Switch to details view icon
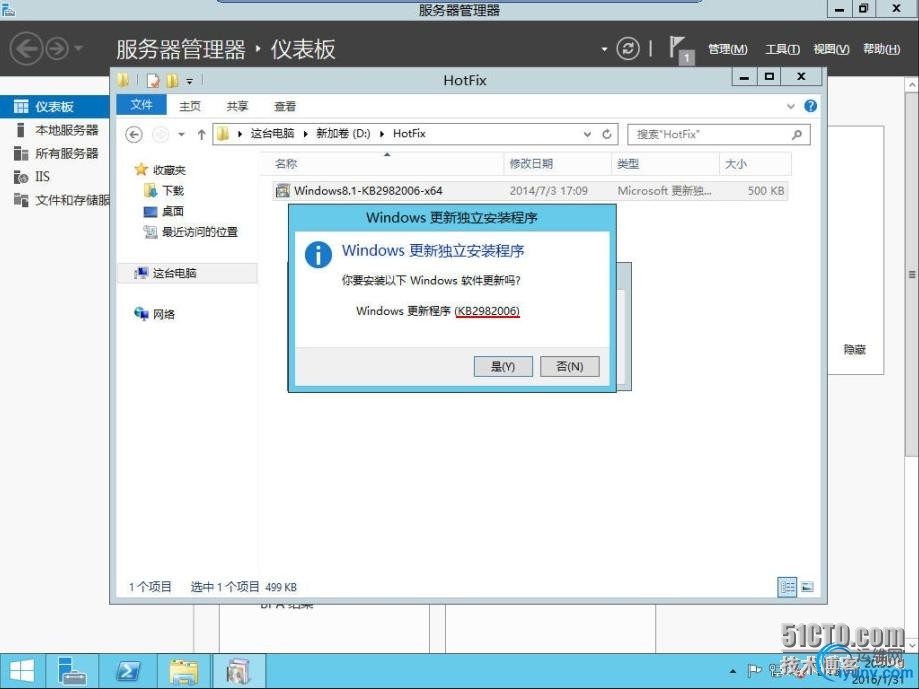Viewport: 919px width, 689px height. coord(787,586)
